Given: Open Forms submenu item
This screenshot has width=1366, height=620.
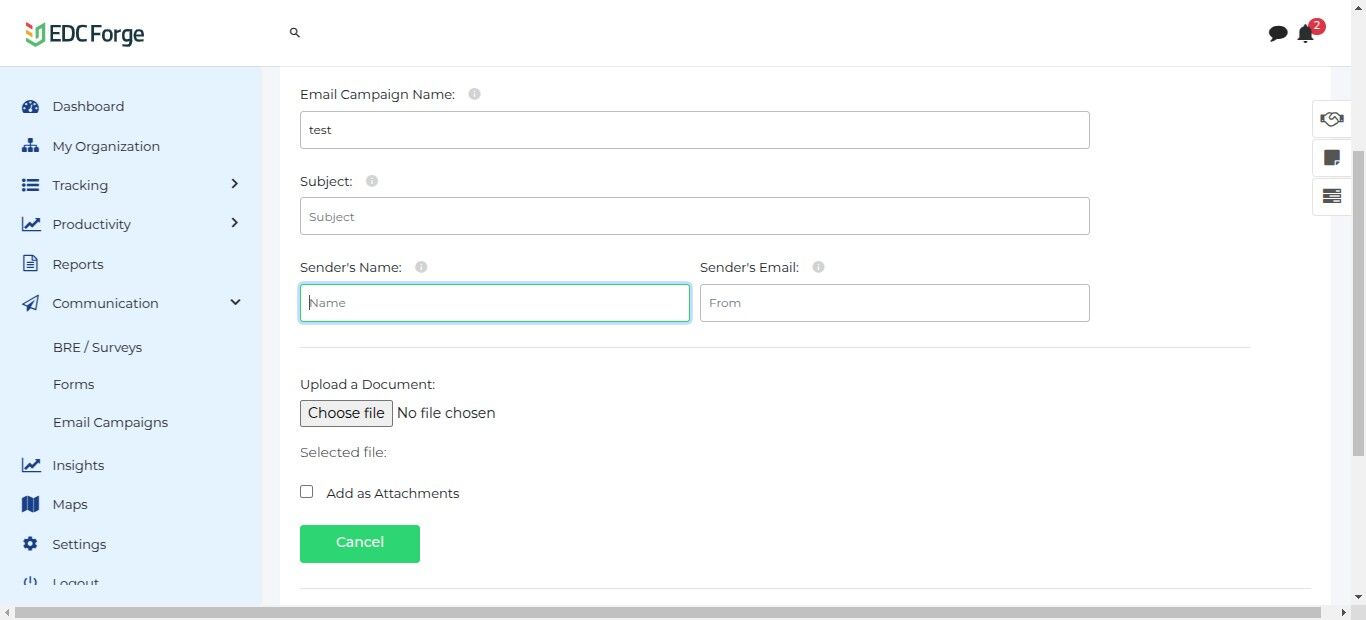Looking at the screenshot, I should click(73, 384).
